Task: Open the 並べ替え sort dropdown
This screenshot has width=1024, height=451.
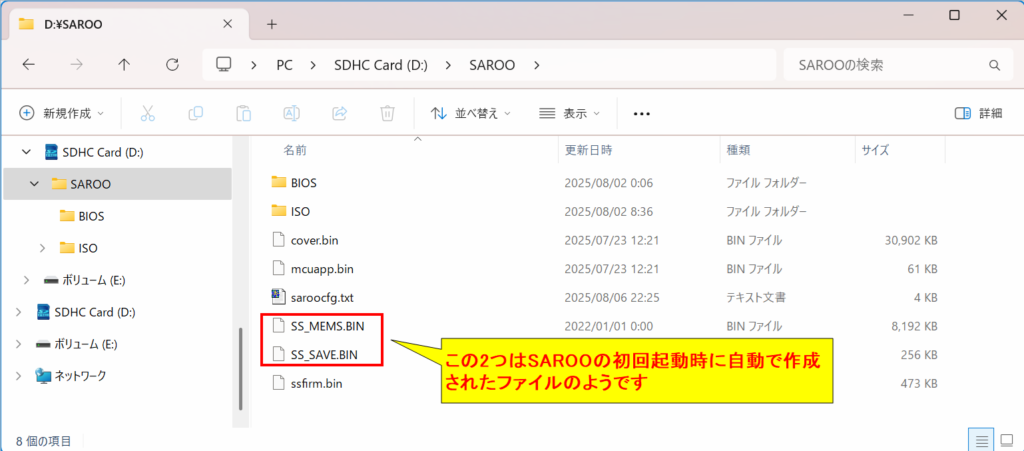Action: (470, 113)
